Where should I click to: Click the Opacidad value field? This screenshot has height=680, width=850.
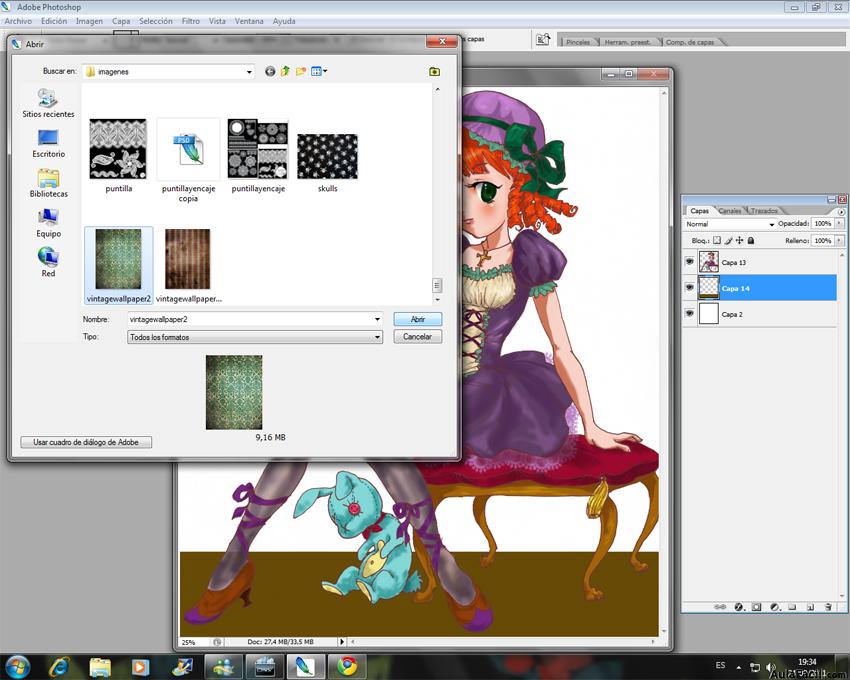(x=823, y=223)
